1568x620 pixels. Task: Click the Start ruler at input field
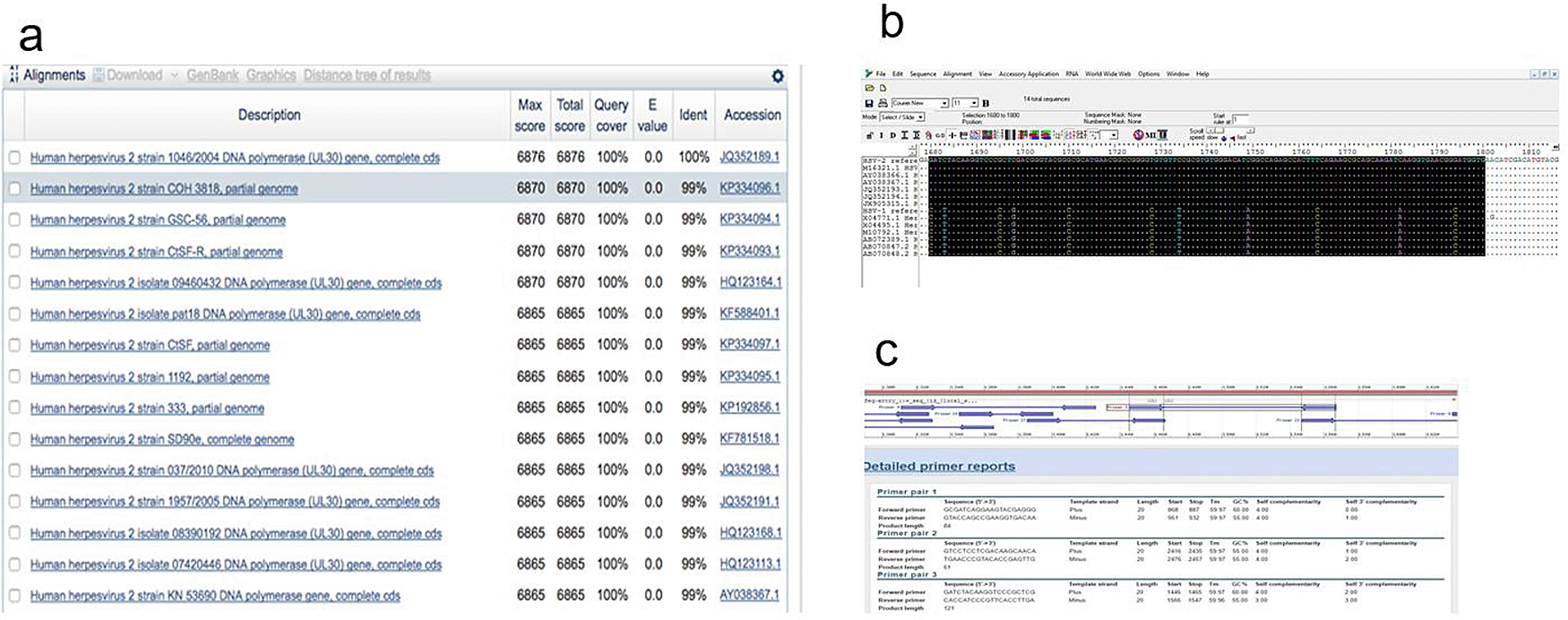(x=1240, y=118)
